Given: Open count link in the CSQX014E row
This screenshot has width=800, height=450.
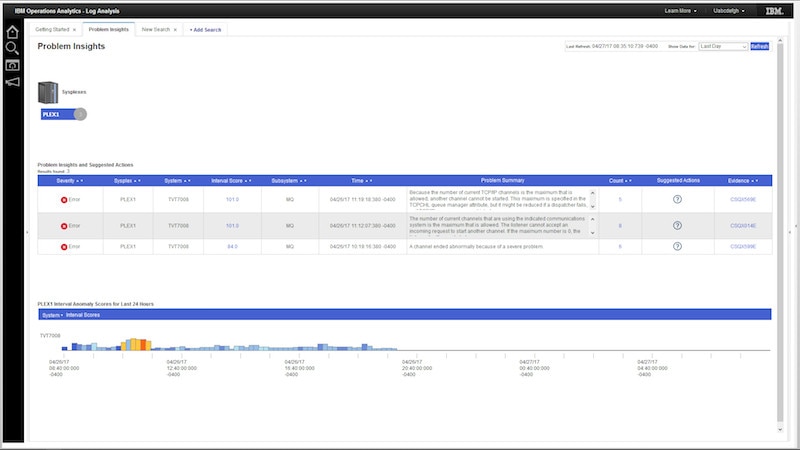Looking at the screenshot, I should (x=620, y=226).
